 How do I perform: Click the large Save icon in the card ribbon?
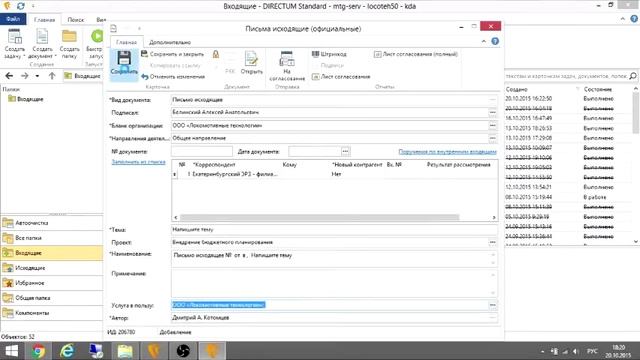pos(124,63)
